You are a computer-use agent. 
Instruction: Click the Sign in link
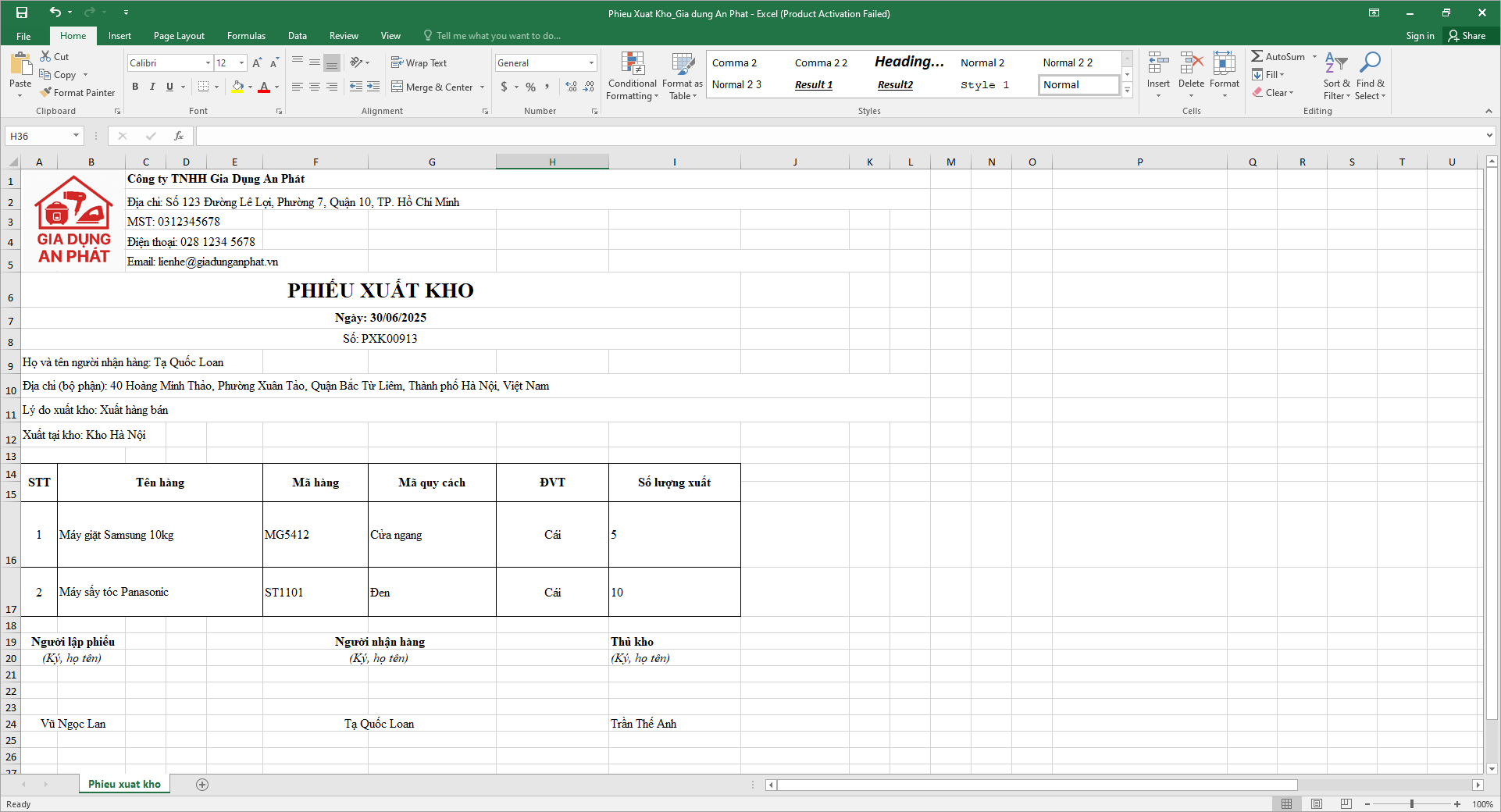(x=1420, y=36)
